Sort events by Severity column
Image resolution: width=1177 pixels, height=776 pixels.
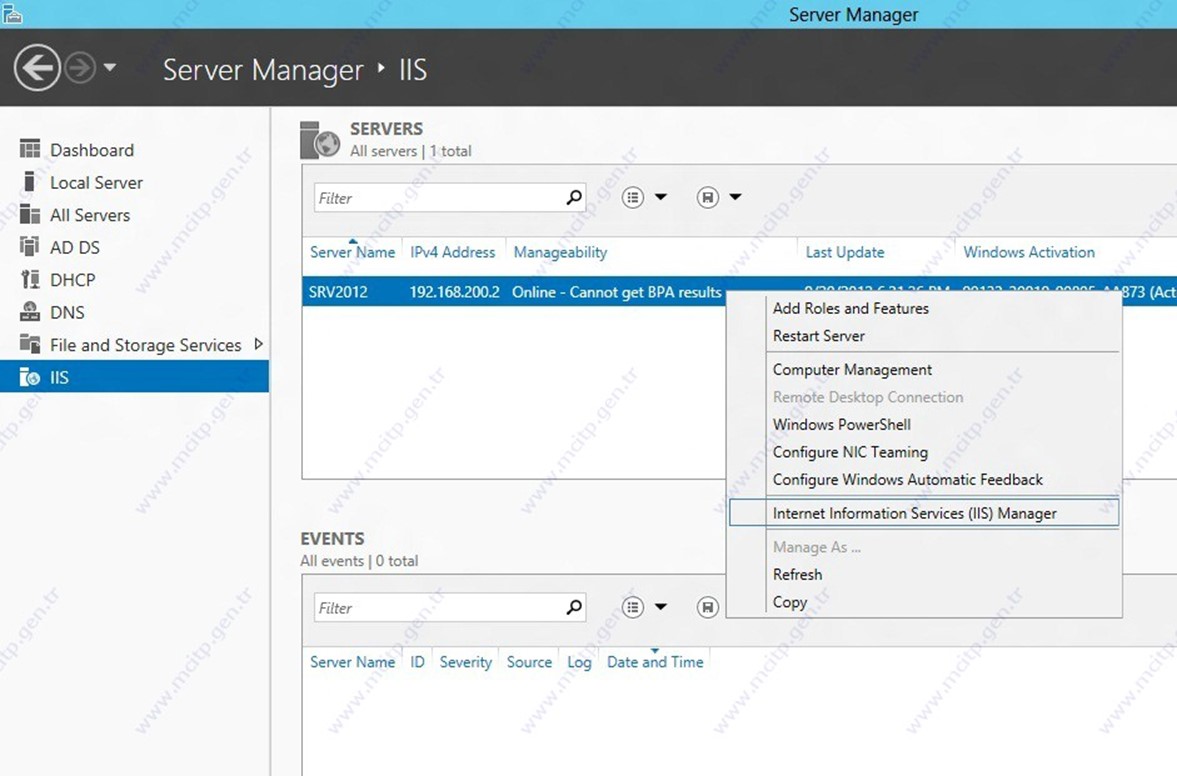(465, 663)
